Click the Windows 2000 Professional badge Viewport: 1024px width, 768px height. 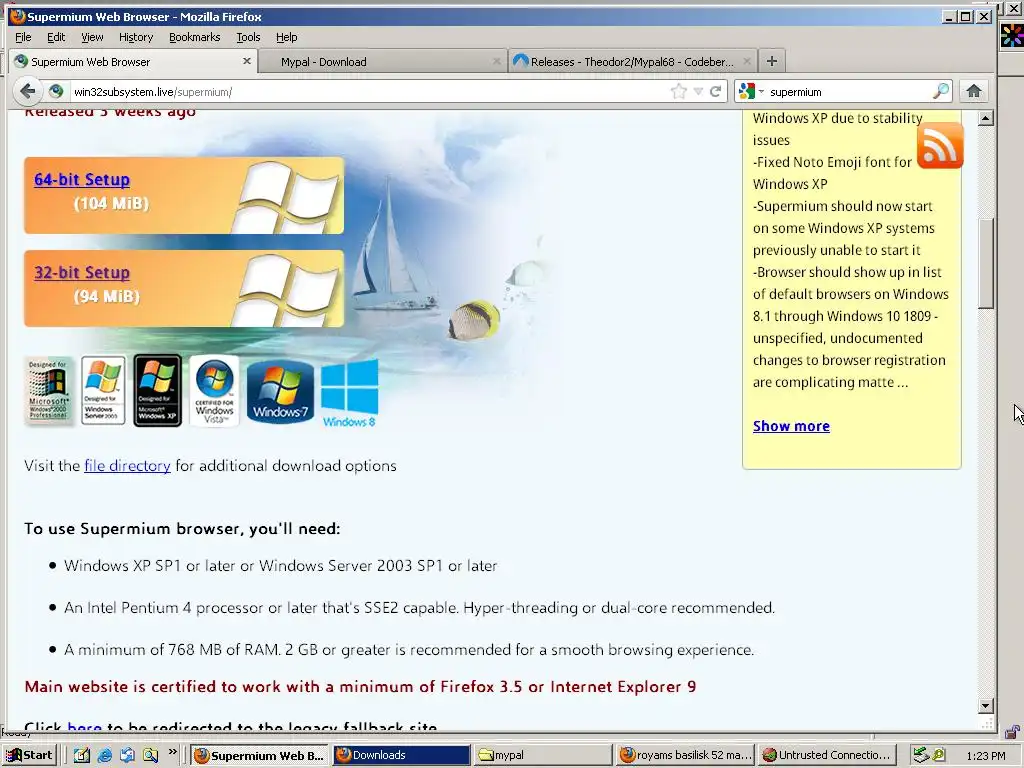point(48,391)
